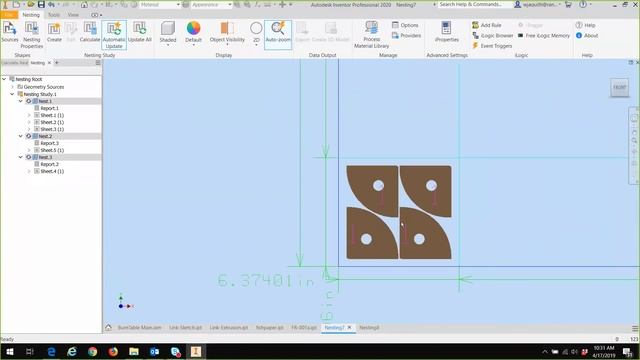Launch Google Chrome from taskbar
This screenshot has height=360, width=640.
pos(93,351)
